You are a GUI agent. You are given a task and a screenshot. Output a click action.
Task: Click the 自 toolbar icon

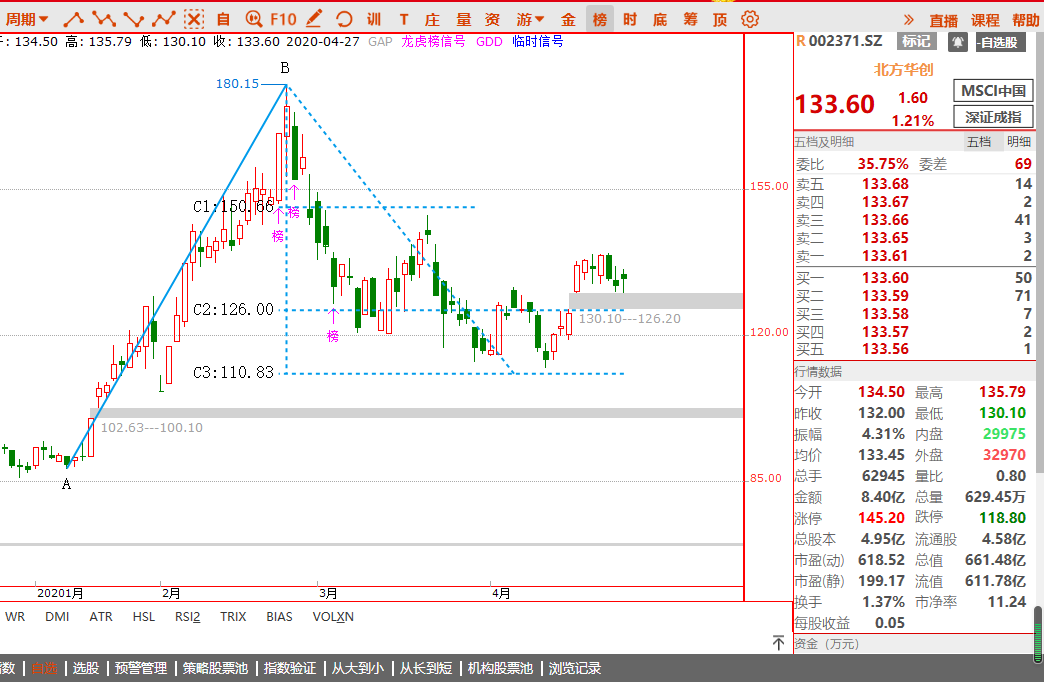click(x=223, y=19)
